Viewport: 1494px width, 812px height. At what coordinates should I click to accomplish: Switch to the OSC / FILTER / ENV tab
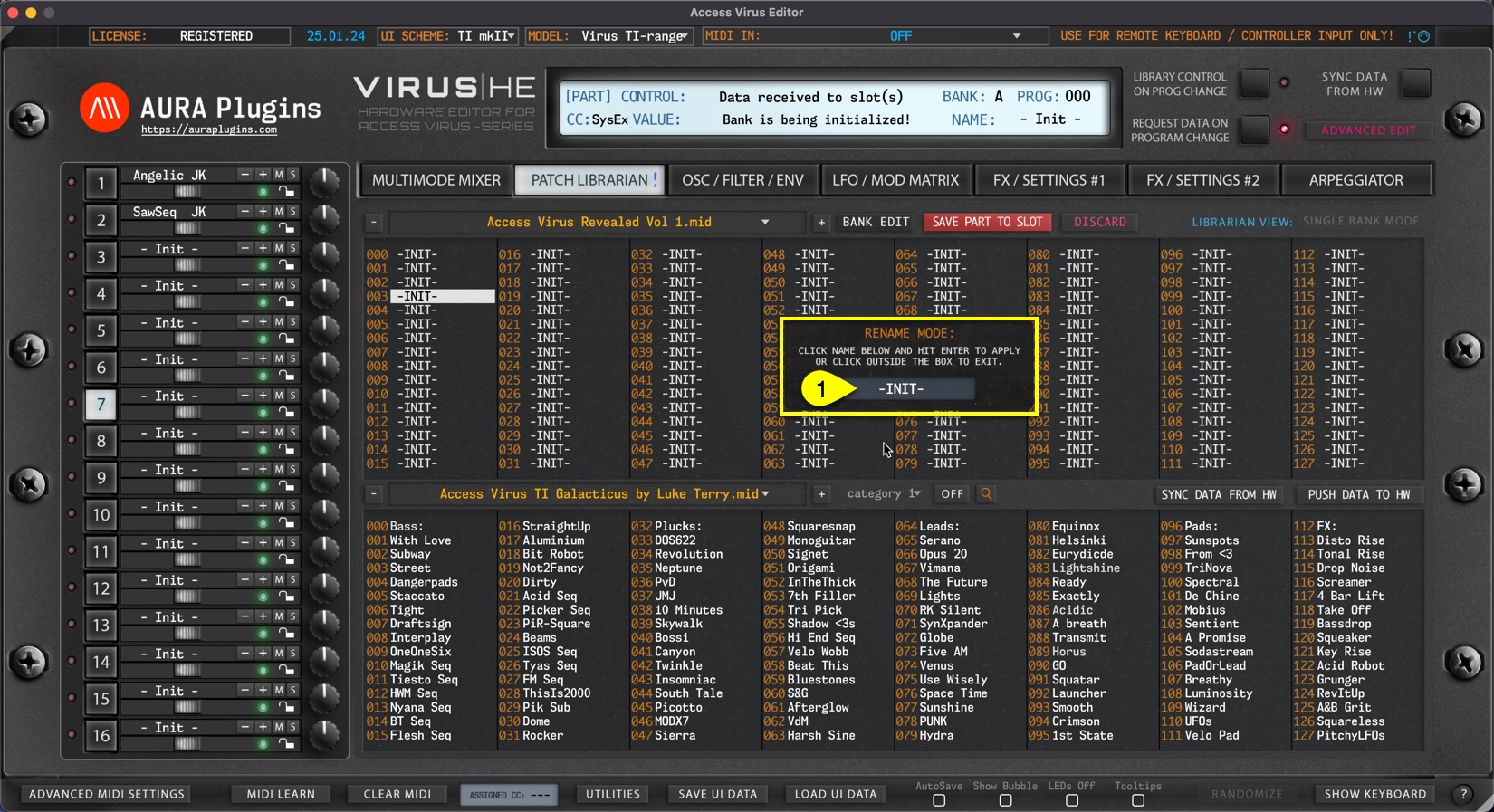[742, 180]
